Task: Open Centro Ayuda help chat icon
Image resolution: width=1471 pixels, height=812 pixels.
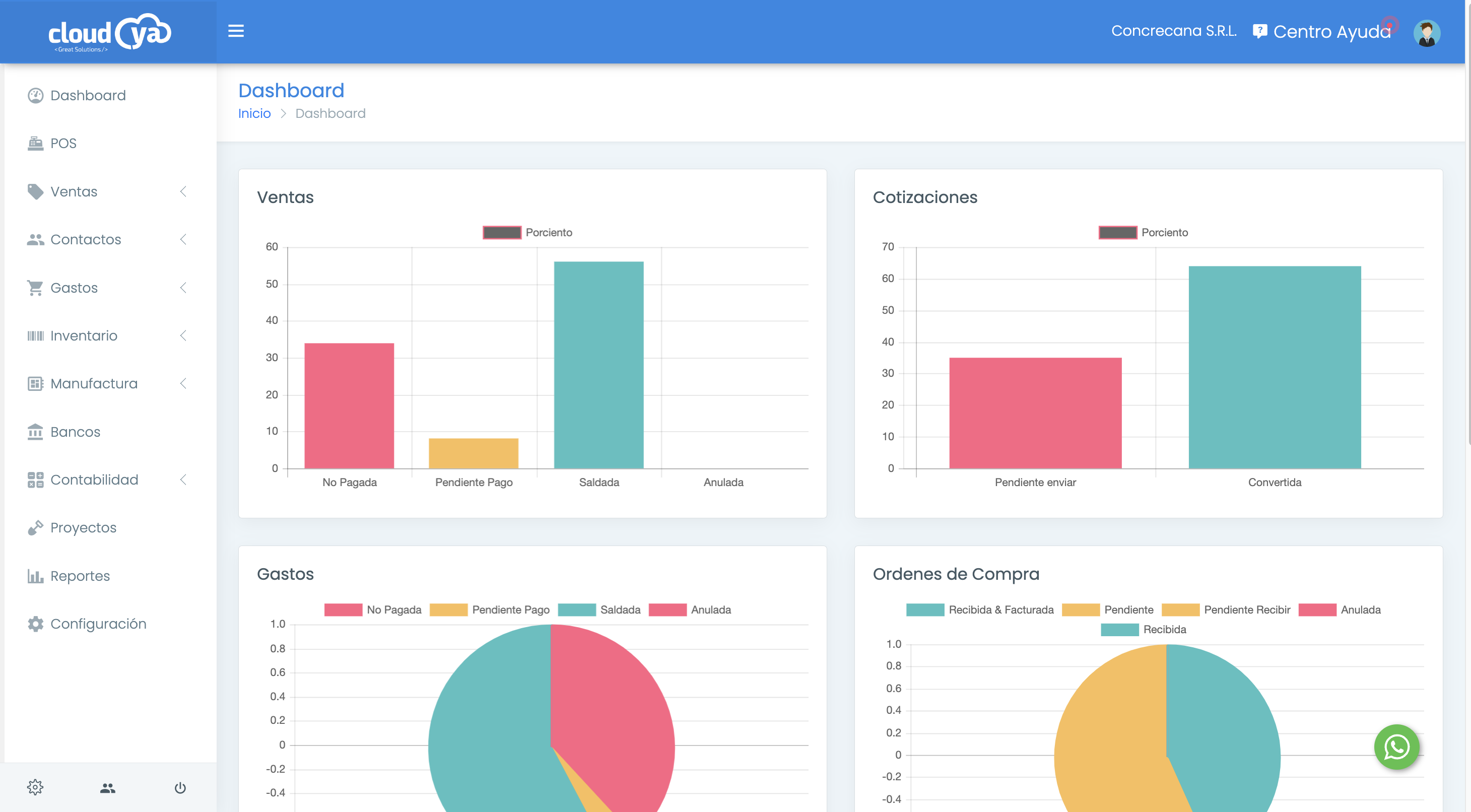Action: 1259,31
